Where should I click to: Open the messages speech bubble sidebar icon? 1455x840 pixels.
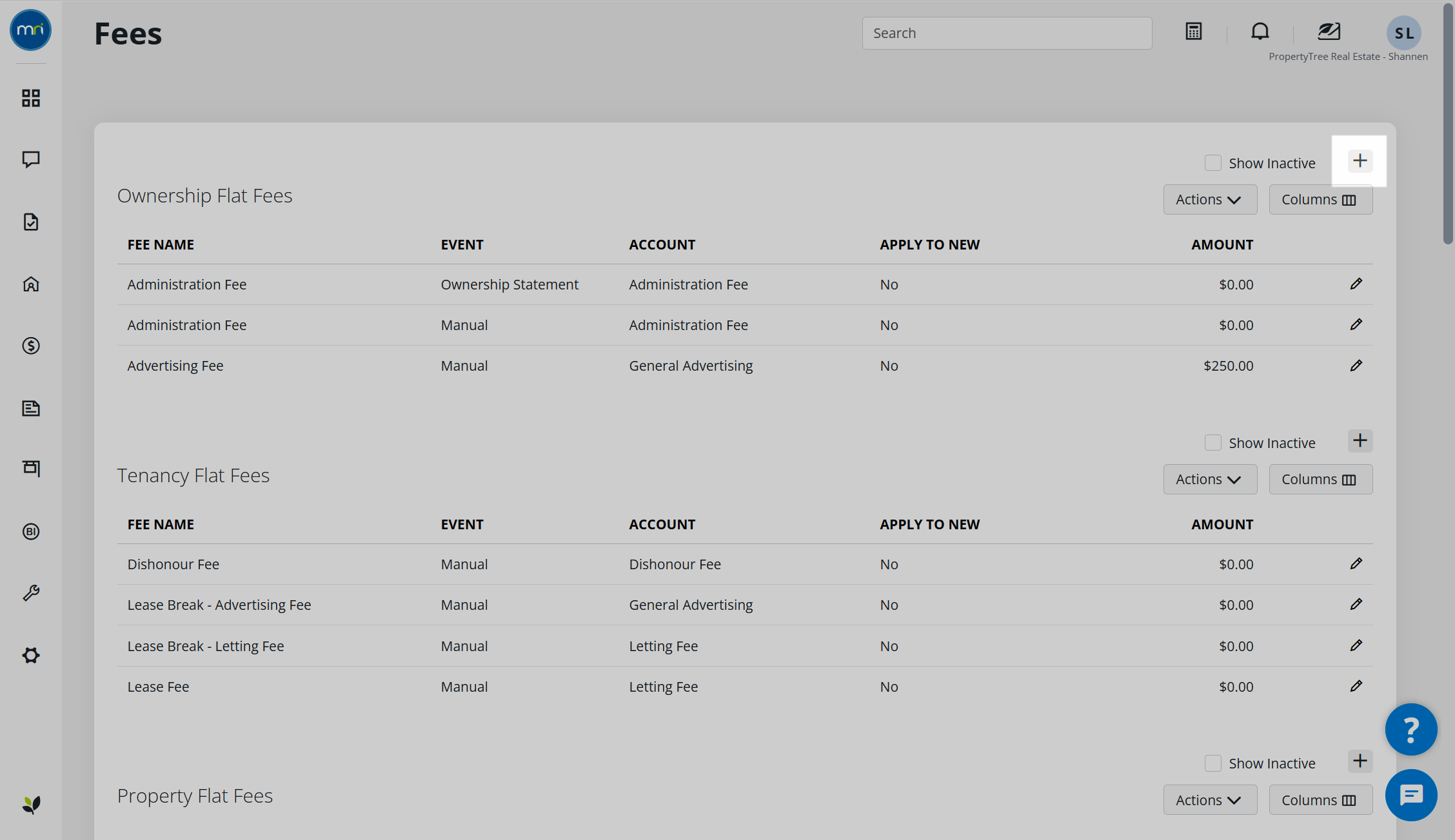(x=31, y=159)
